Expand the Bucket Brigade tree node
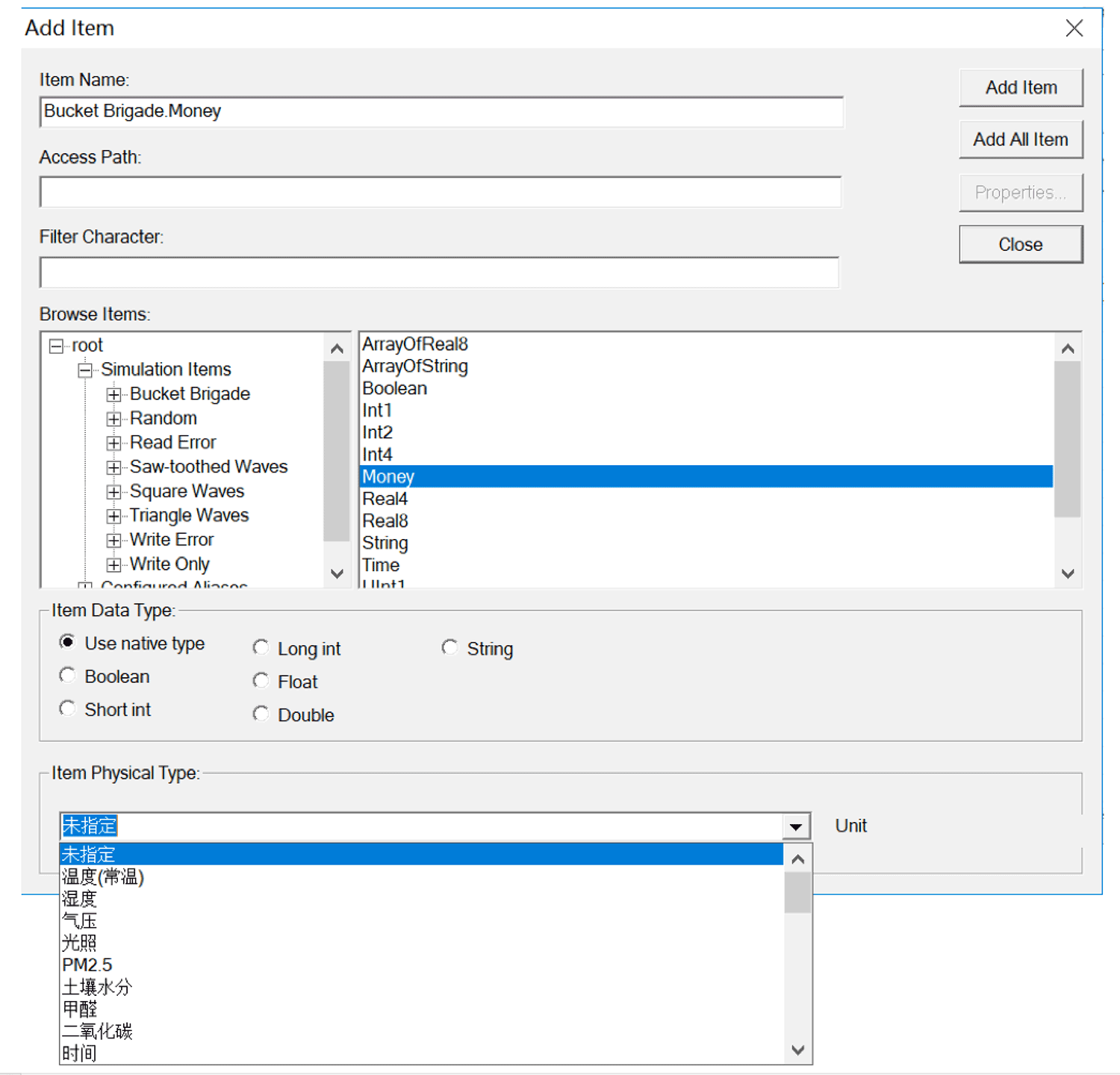 (113, 395)
